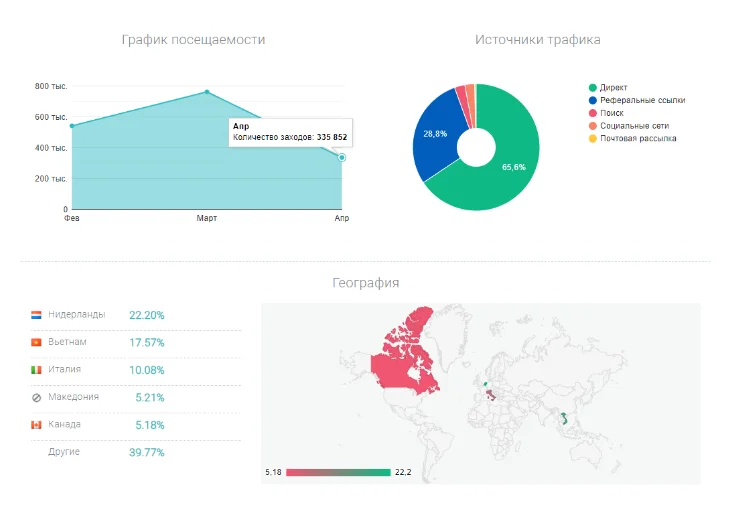Click the Macedonia missing-flag icon

36,397
